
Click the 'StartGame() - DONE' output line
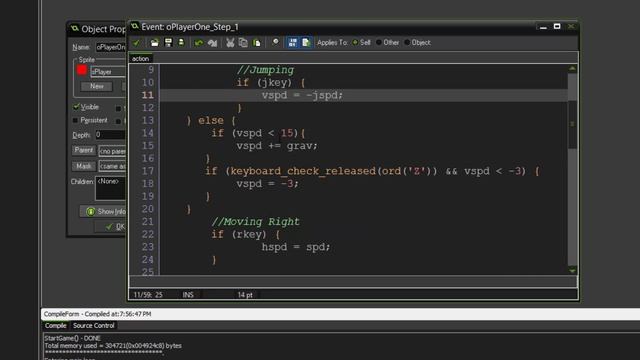pos(72,338)
